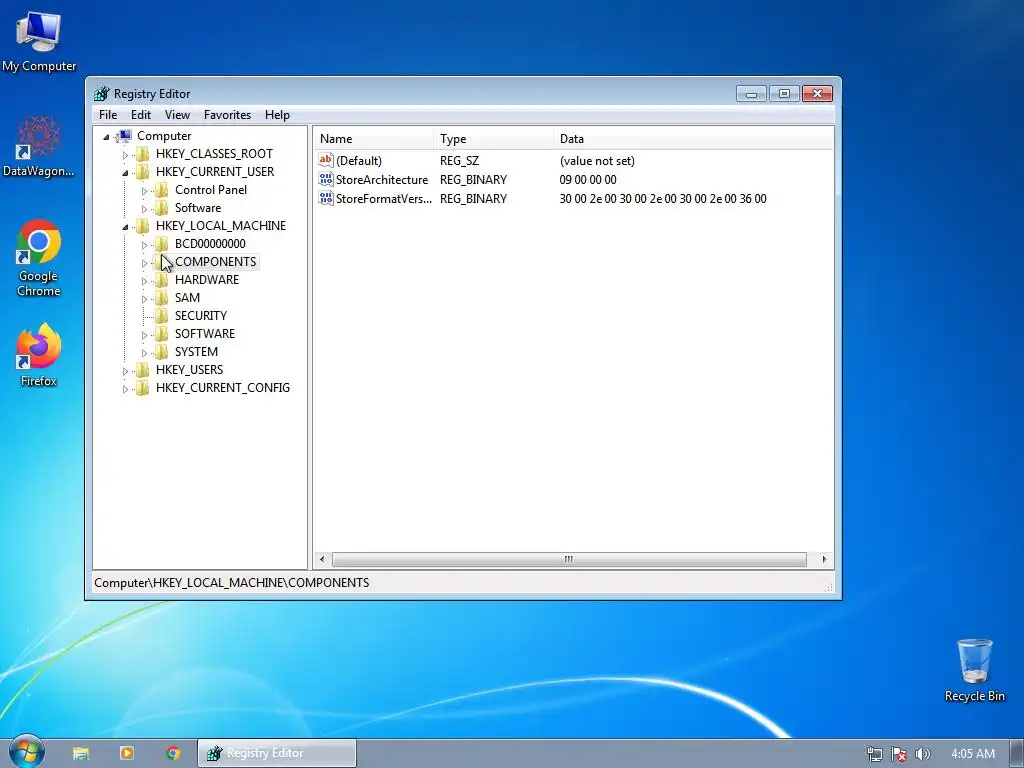Click the network tray icon
The image size is (1024, 768).
point(874,754)
